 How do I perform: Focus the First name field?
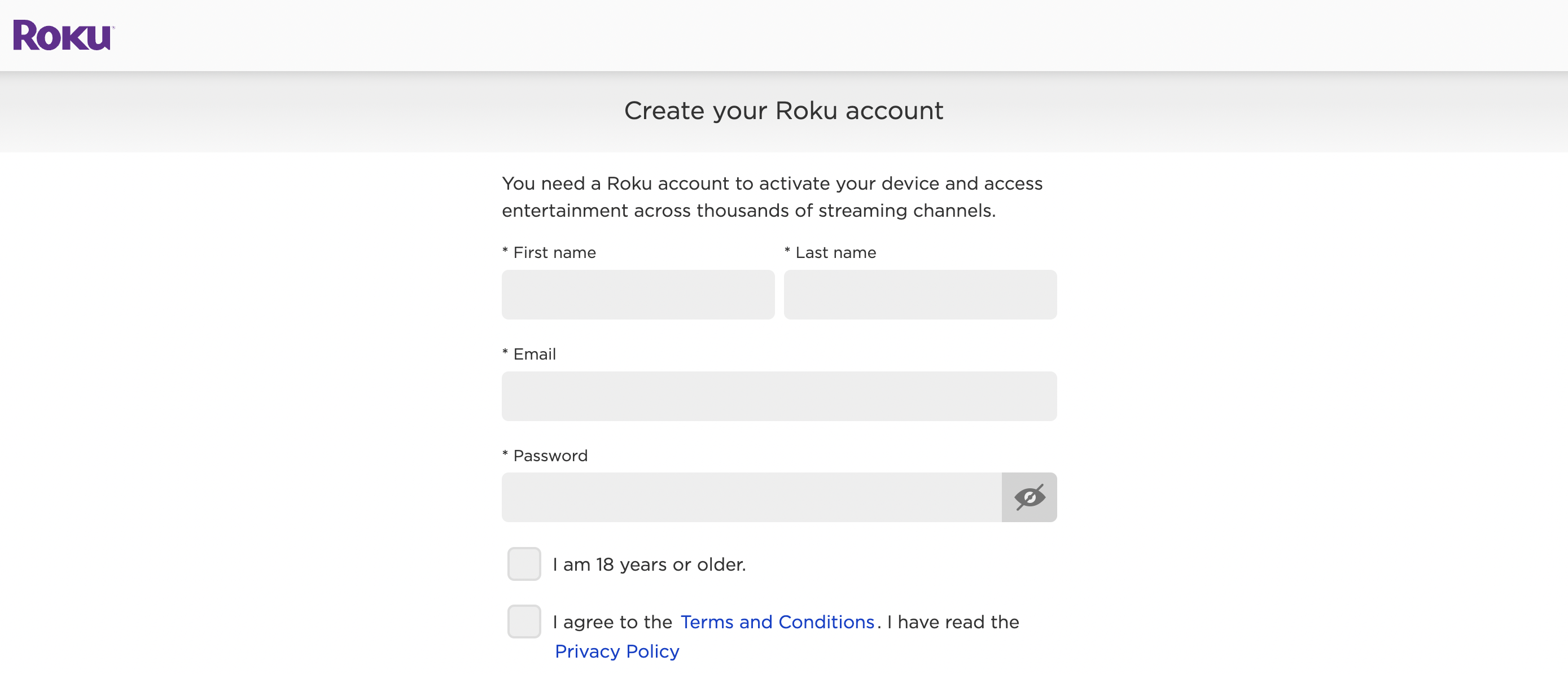tap(638, 295)
